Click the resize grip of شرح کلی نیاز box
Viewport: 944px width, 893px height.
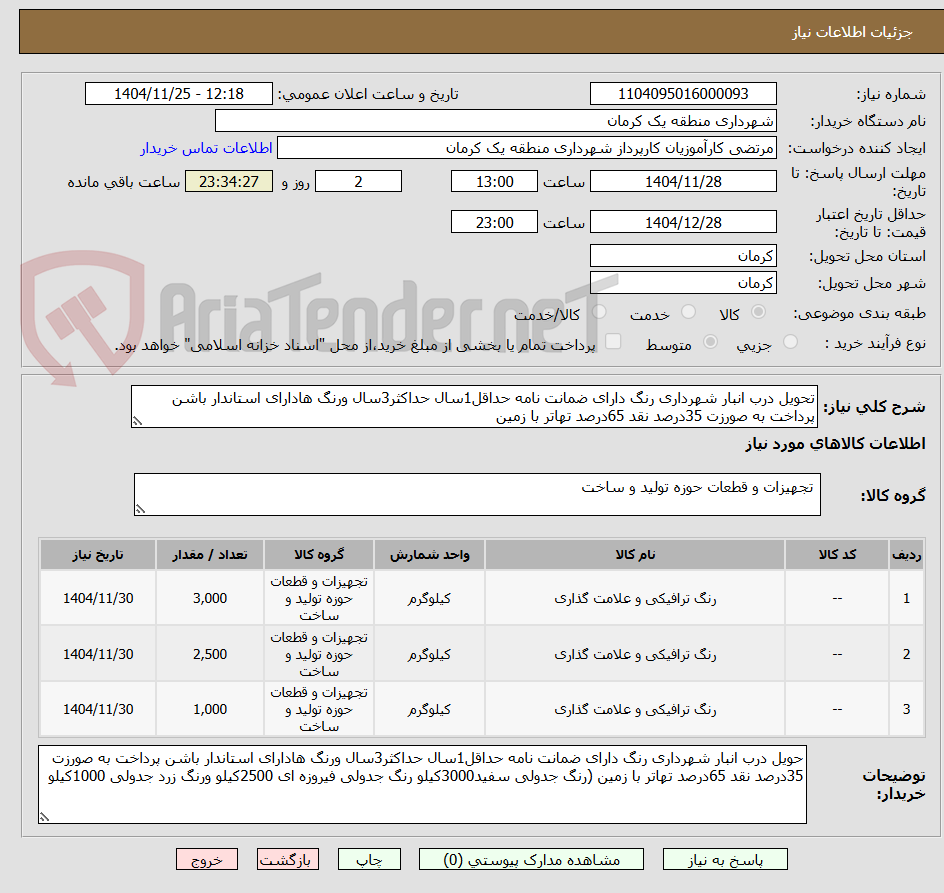coord(137,422)
